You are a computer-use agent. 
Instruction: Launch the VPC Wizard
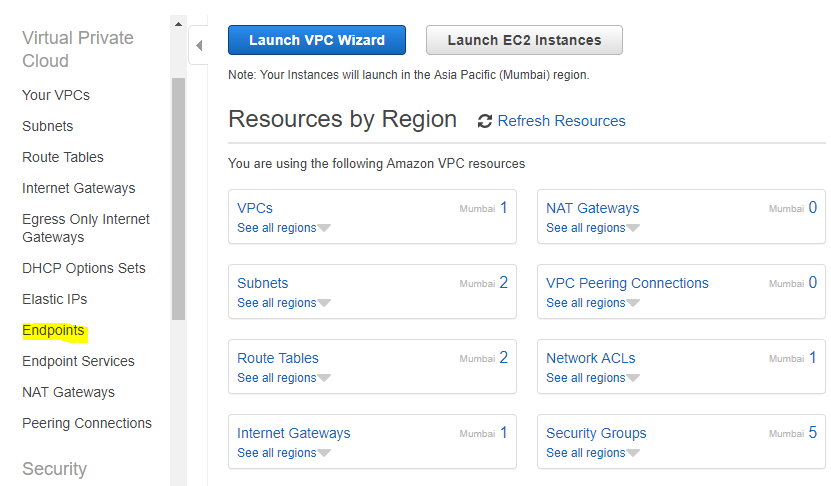[x=317, y=40]
